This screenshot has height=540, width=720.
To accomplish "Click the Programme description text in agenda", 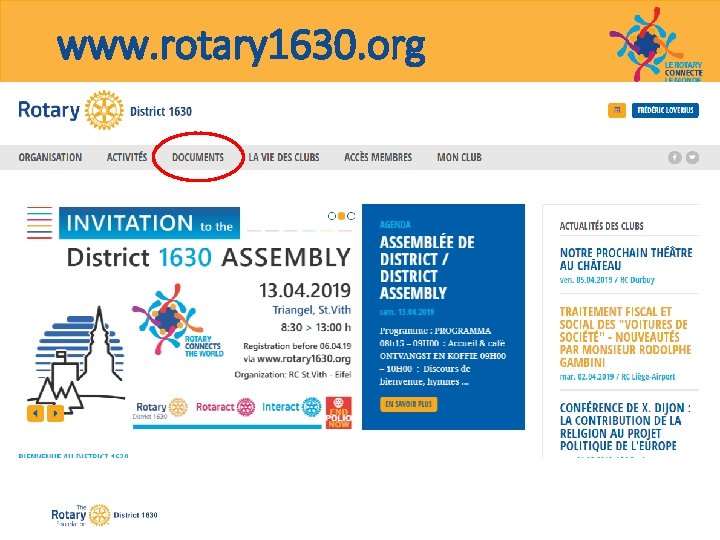I will coord(443,356).
